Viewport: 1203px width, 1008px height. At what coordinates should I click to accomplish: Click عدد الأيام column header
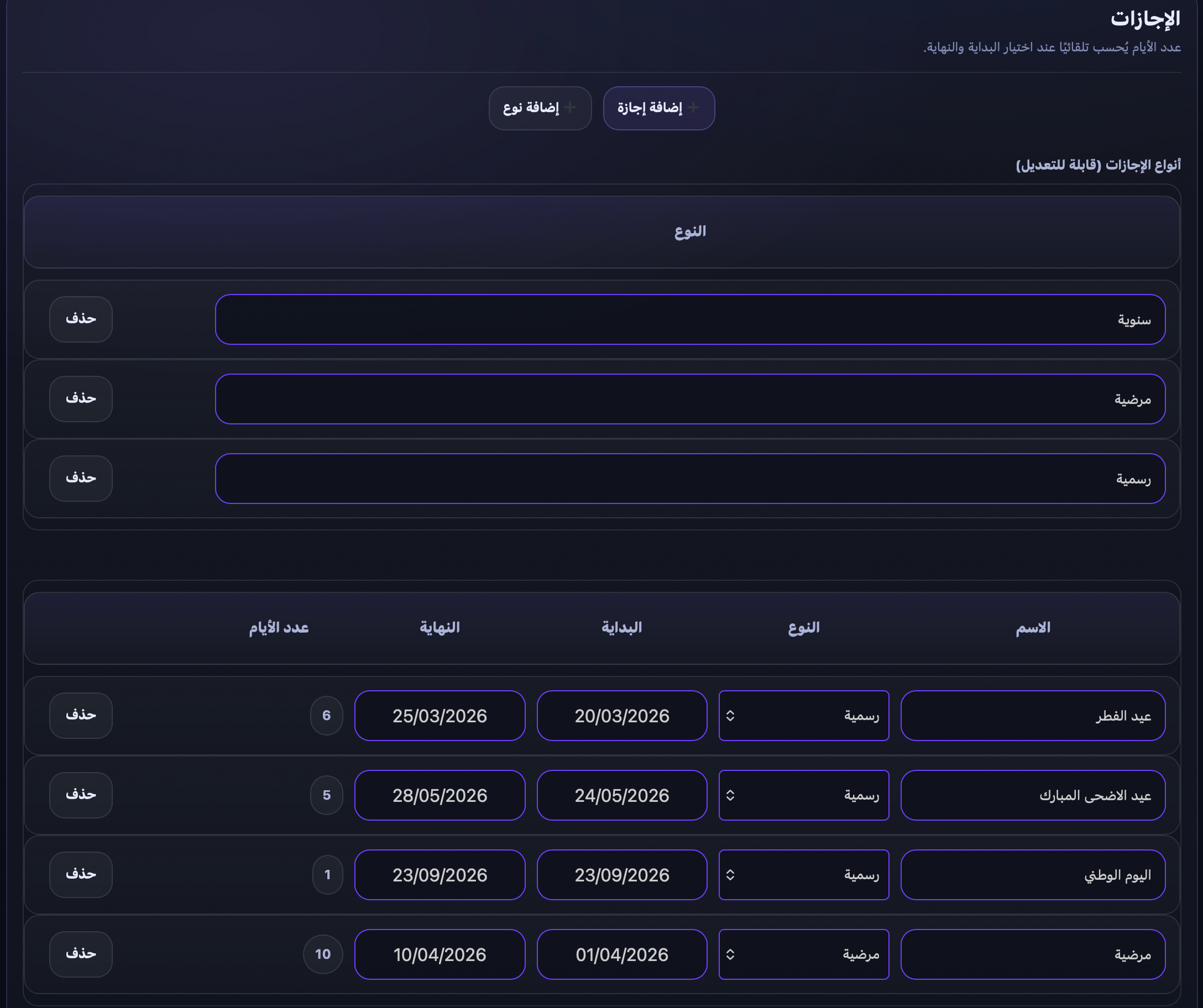pos(279,628)
